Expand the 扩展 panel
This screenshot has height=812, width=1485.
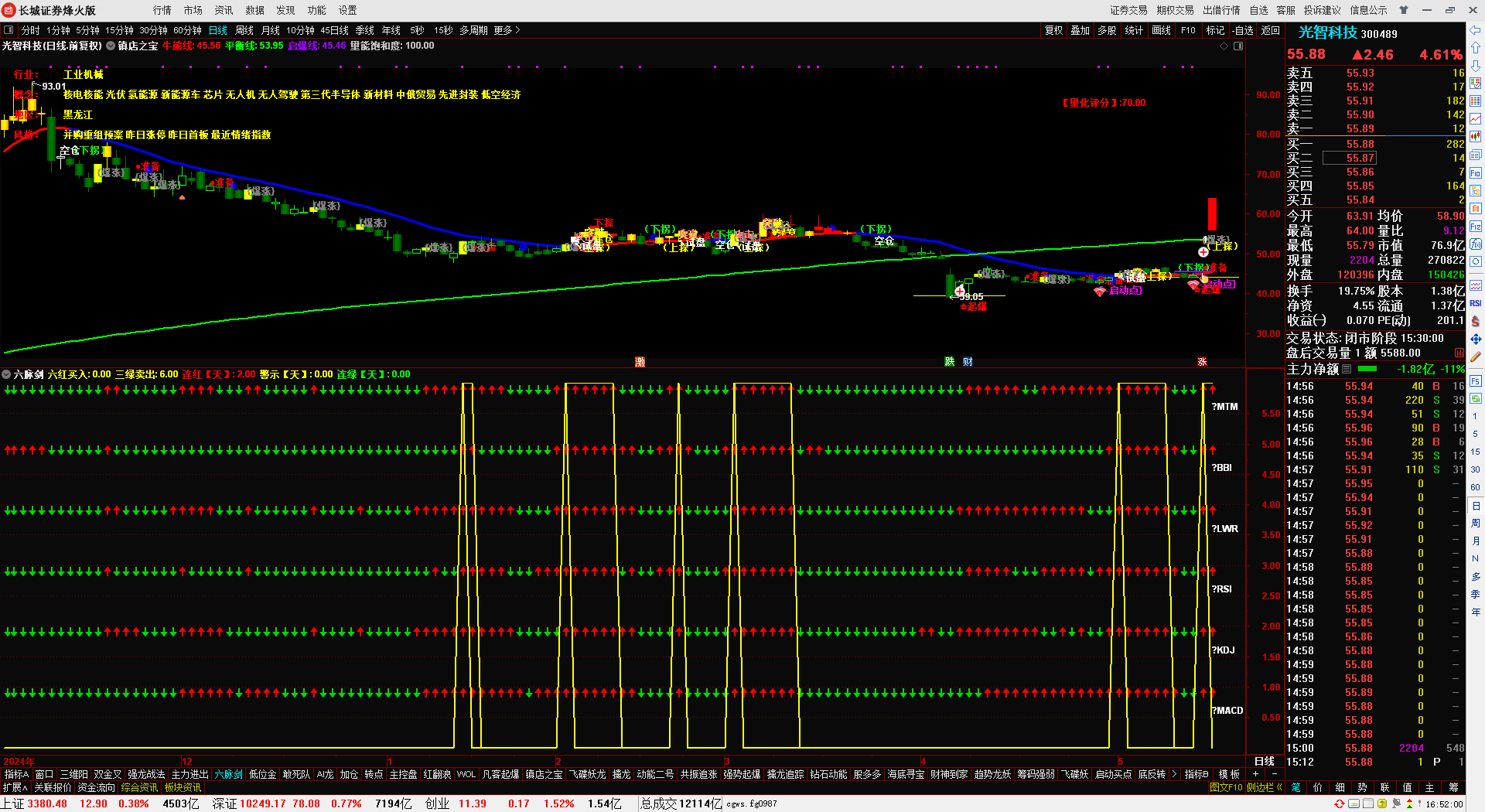[x=15, y=787]
